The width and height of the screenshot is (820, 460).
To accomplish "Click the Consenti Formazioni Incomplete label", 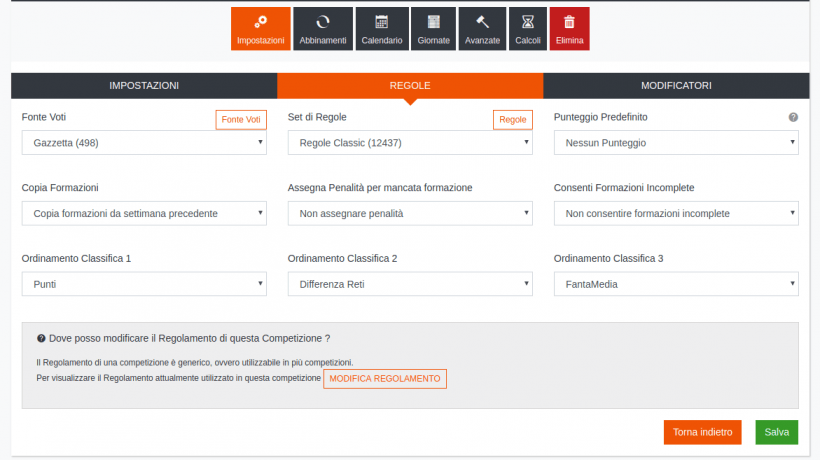I will coord(624,188).
